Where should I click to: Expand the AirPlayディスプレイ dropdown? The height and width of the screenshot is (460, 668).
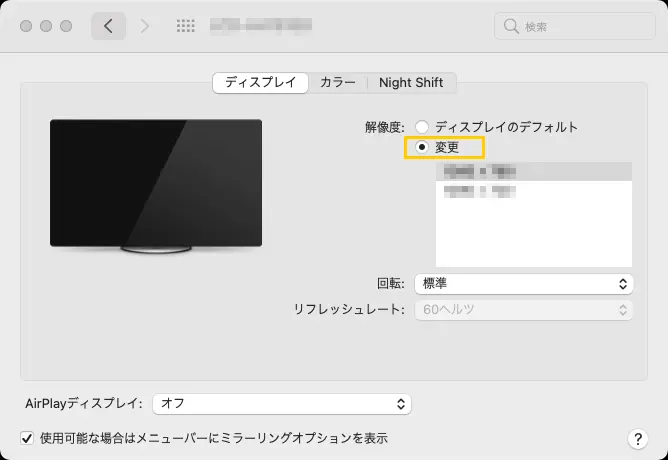click(x=281, y=404)
